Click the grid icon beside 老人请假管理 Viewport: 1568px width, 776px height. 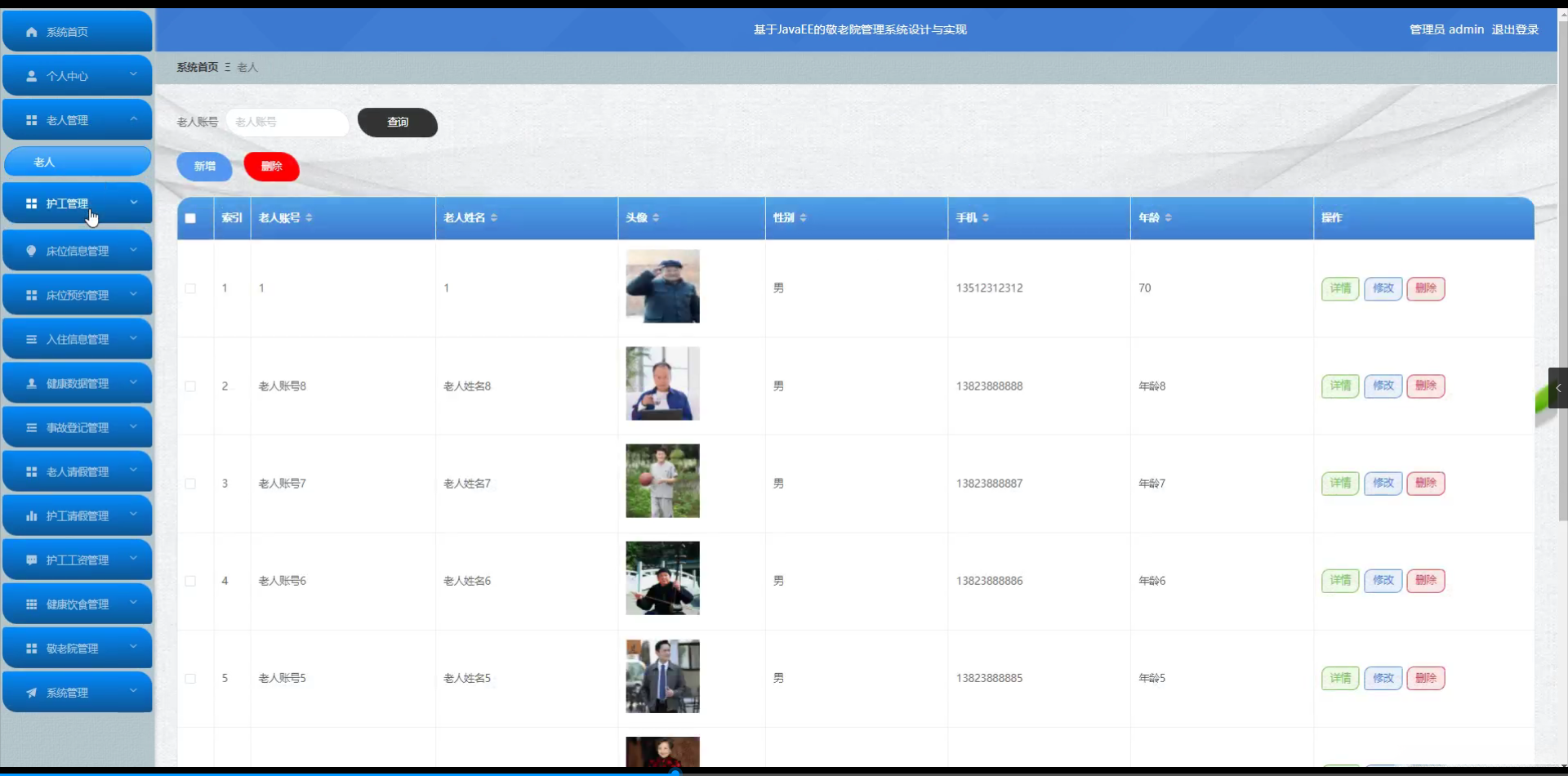[31, 471]
